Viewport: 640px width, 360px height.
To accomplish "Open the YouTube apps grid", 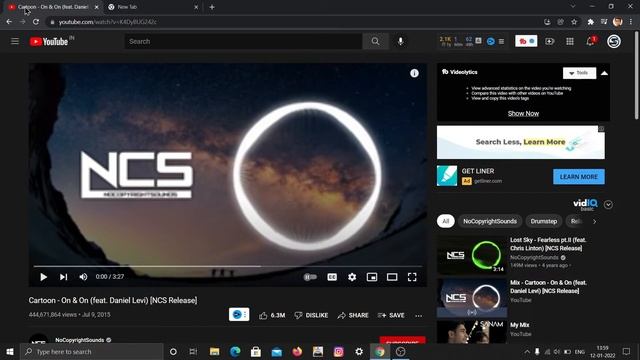I will 570,41.
